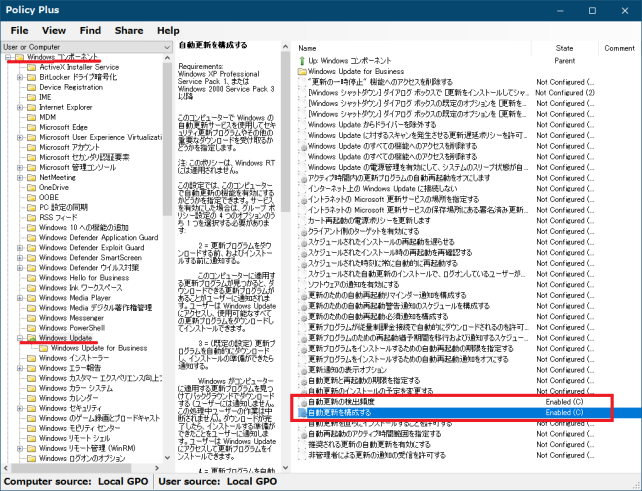Screen dimensions: 642x491
Task: Select the IME folder icon
Action: click(32, 97)
